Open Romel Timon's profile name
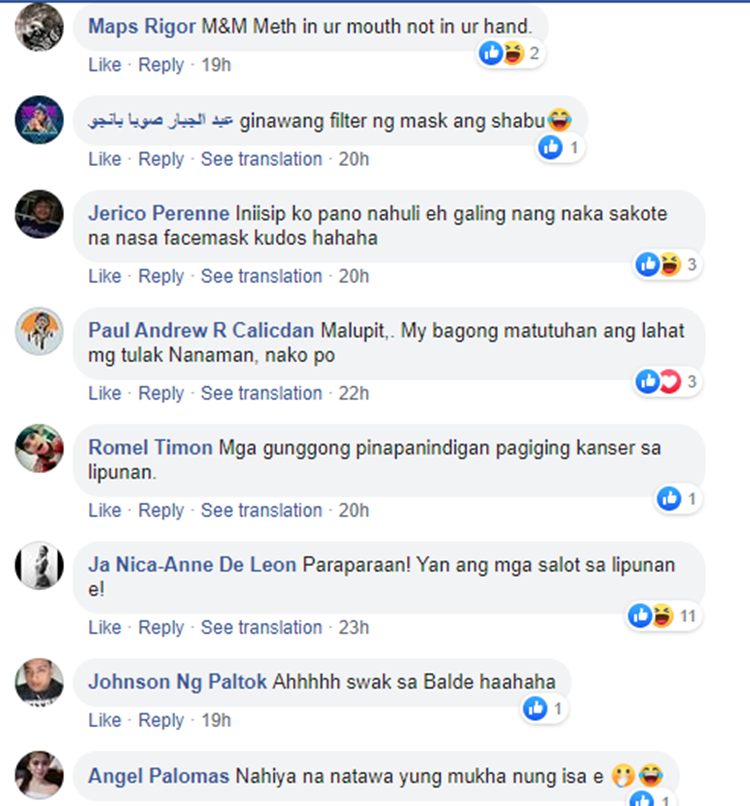Screen dimensions: 750x806 coord(150,447)
